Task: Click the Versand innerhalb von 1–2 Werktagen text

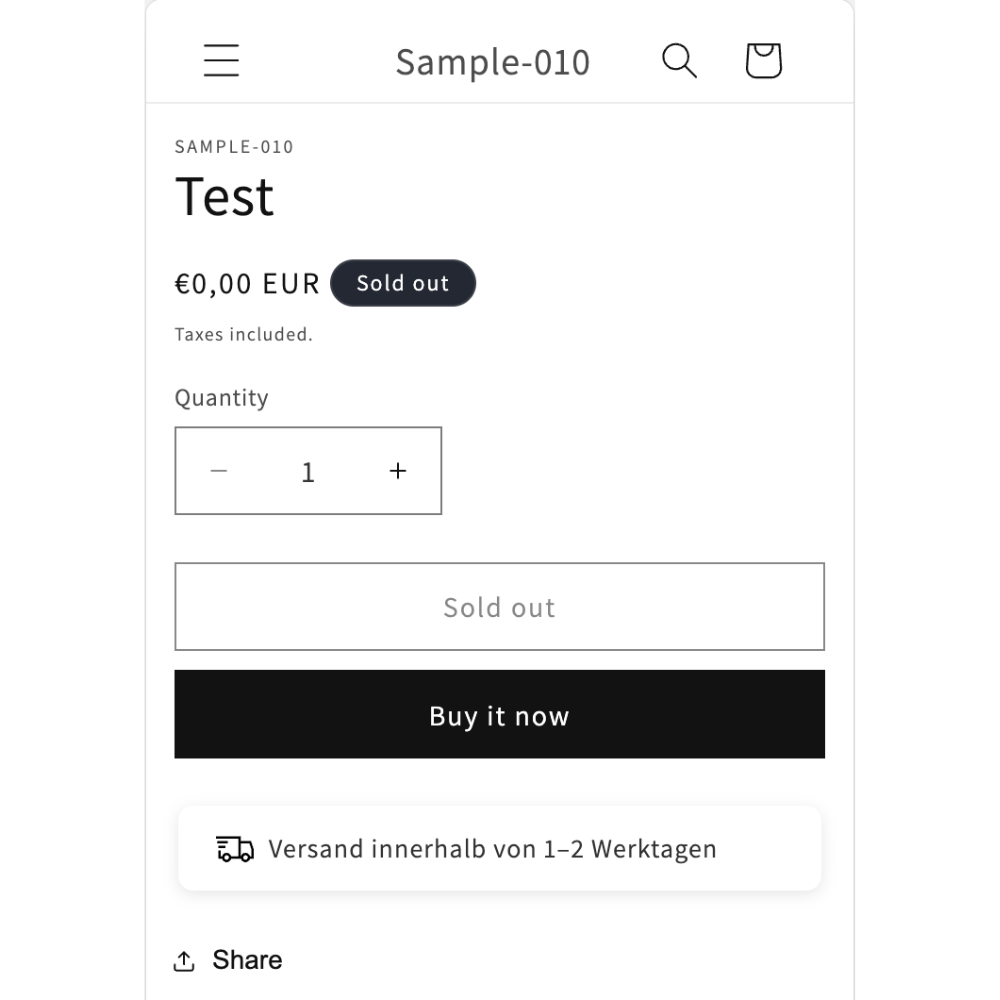Action: 492,849
